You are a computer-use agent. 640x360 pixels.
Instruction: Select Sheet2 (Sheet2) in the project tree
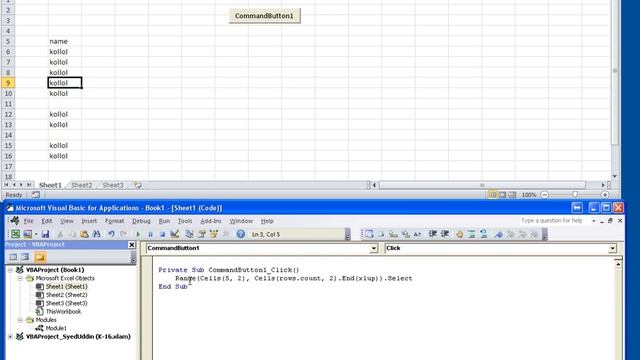click(x=66, y=295)
